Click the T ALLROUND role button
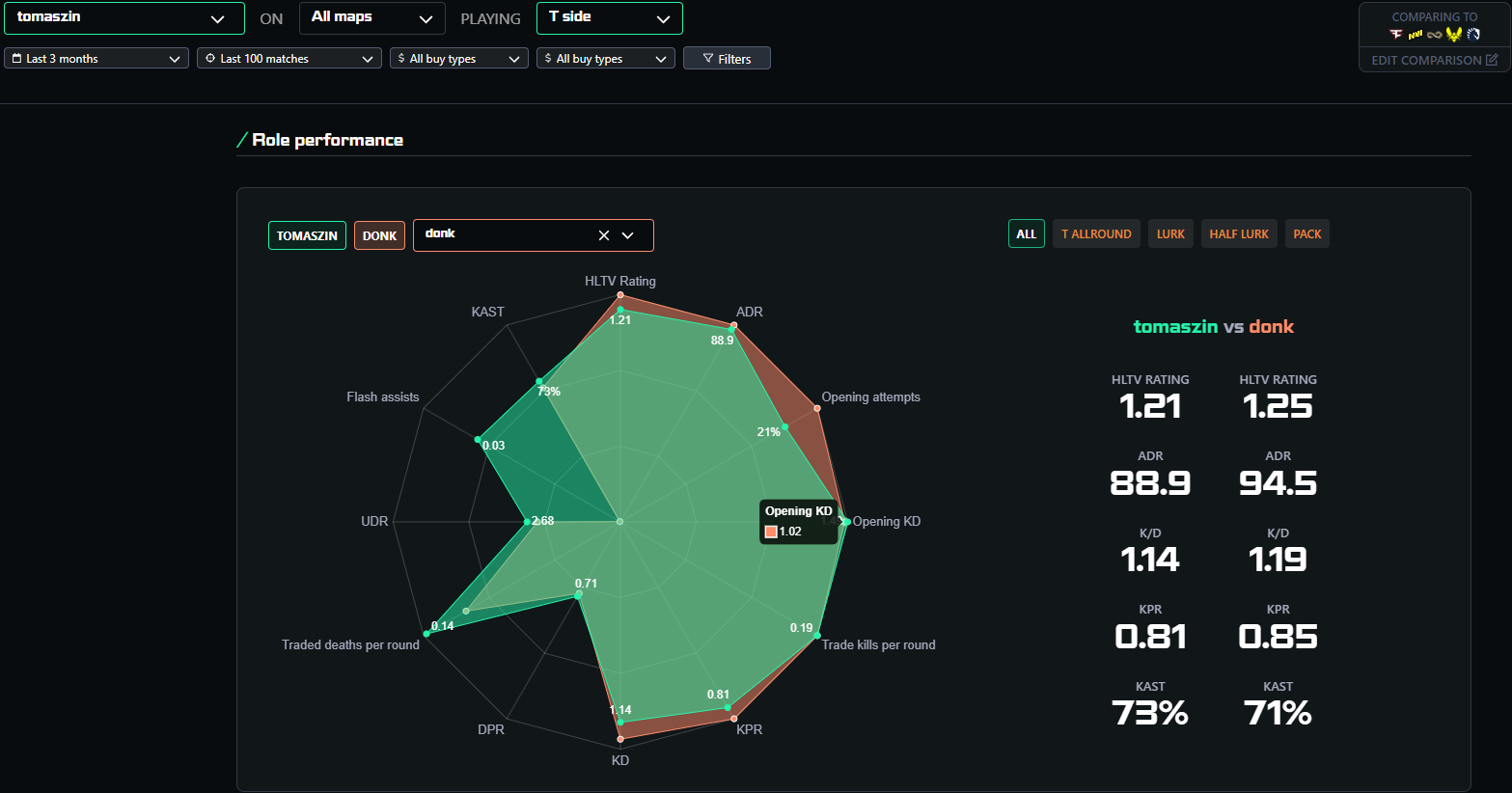 point(1096,234)
